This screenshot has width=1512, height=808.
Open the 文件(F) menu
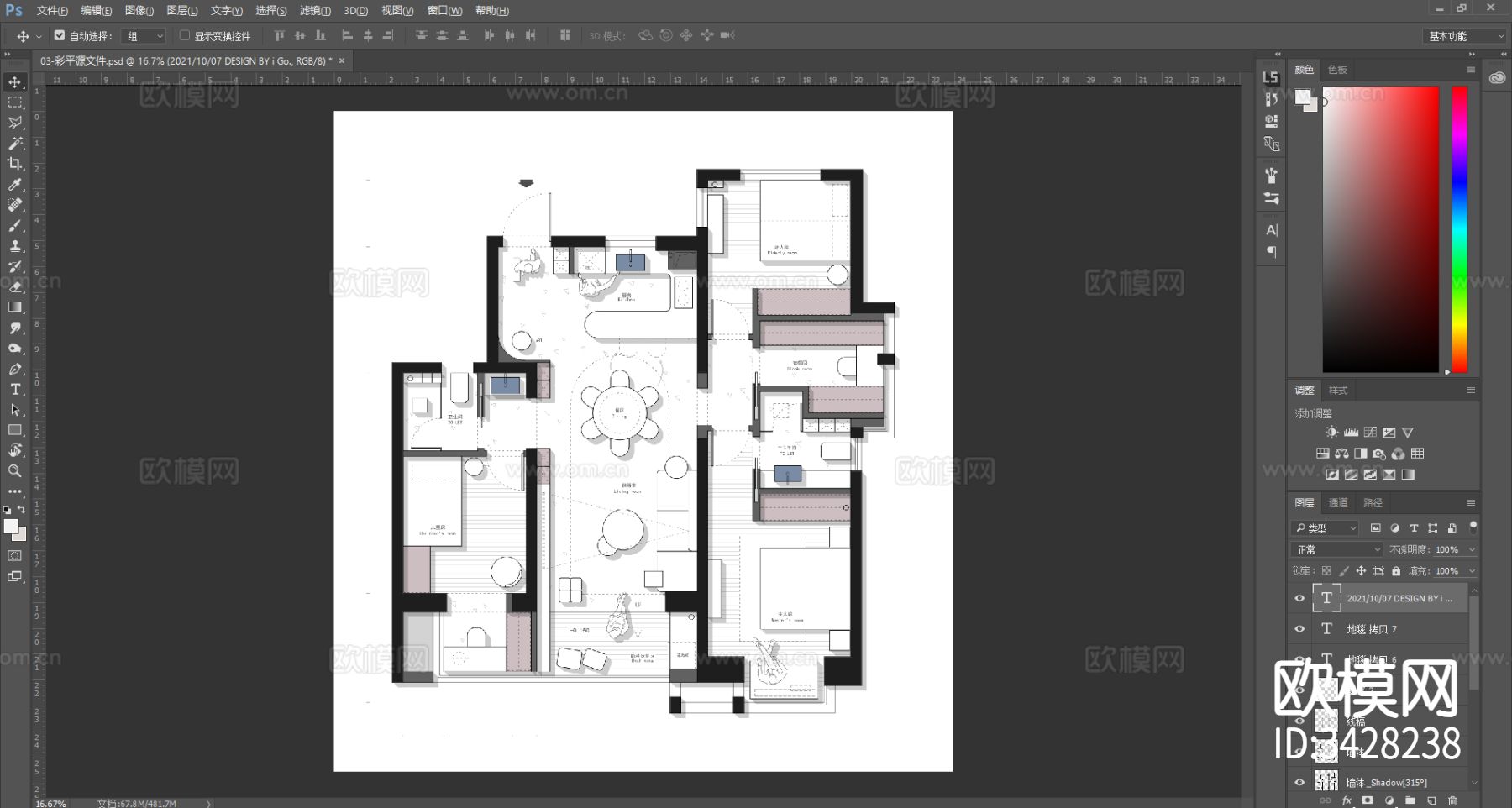tap(52, 11)
